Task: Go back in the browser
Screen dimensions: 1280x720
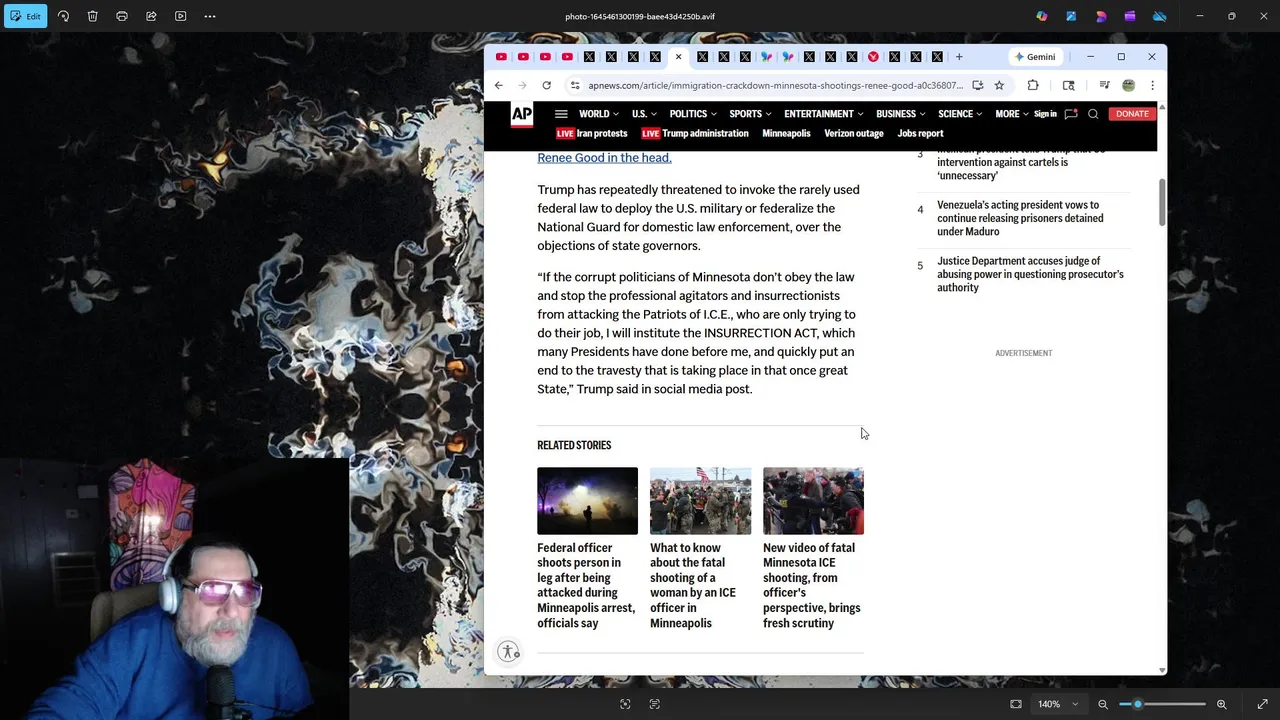Action: (x=499, y=85)
